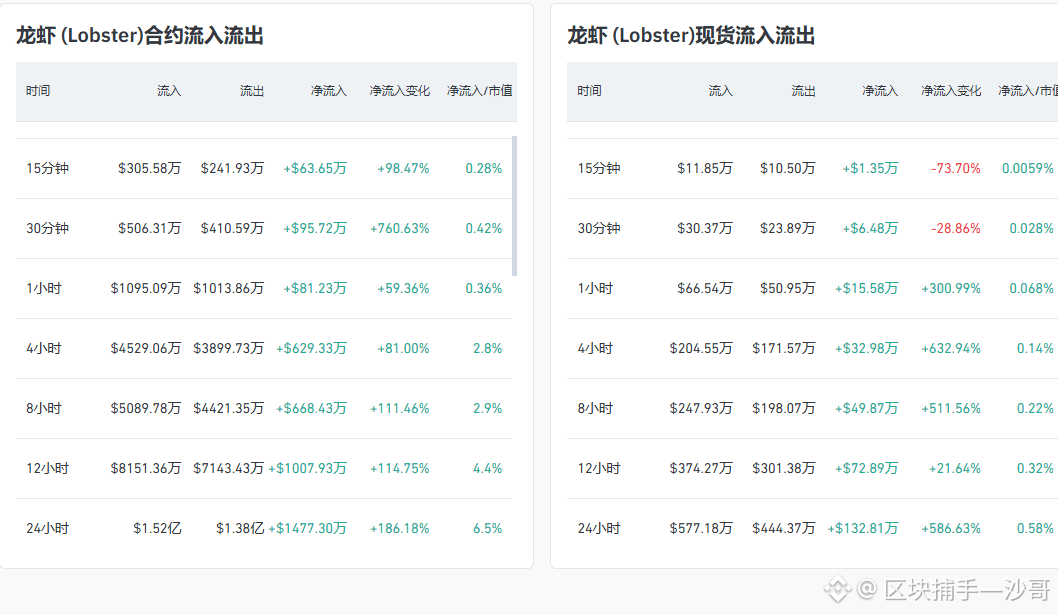The height and width of the screenshot is (615, 1058).
Task: Click 净流入/市值 header in contract table
Action: pos(479,90)
